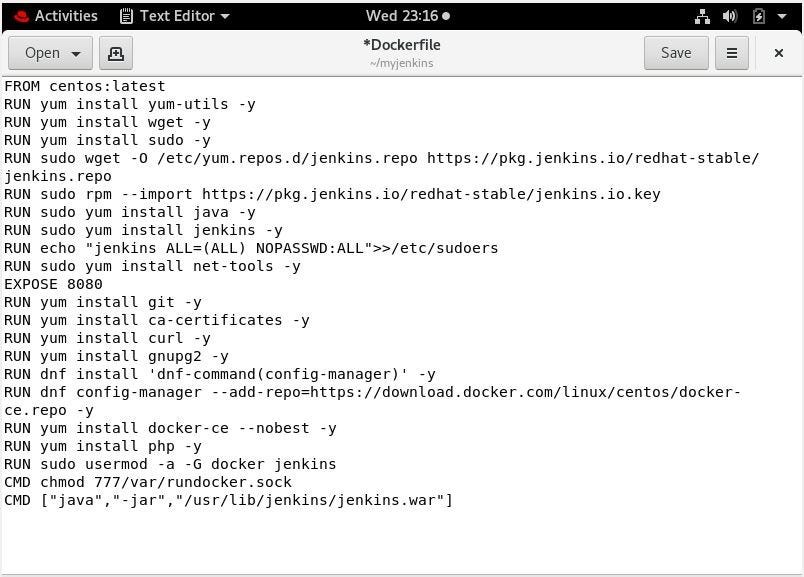Click the volume icon in the system tray
804x577 pixels.
(x=729, y=15)
